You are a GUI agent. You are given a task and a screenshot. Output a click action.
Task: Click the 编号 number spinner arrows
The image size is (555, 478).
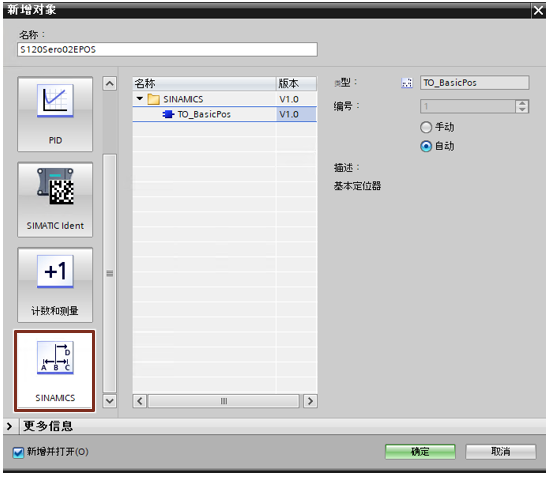[x=522, y=106]
